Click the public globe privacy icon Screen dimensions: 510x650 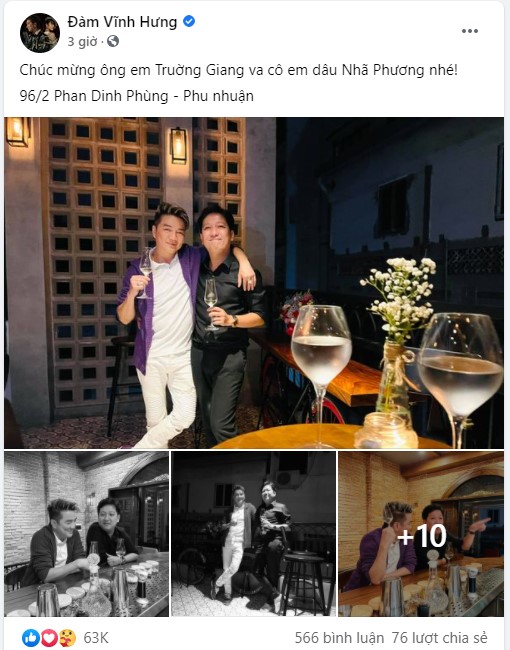tap(113, 41)
